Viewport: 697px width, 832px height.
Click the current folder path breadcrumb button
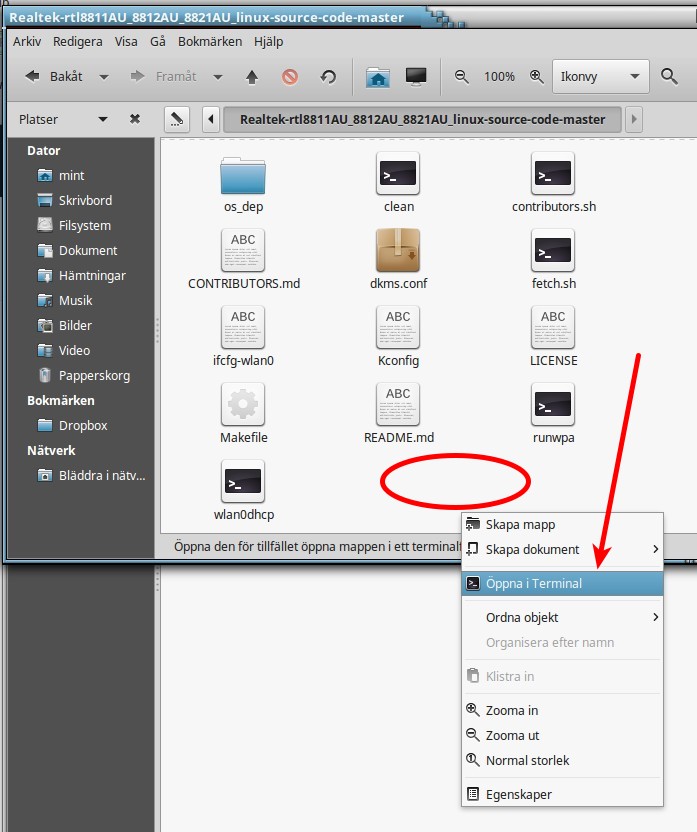[x=422, y=119]
